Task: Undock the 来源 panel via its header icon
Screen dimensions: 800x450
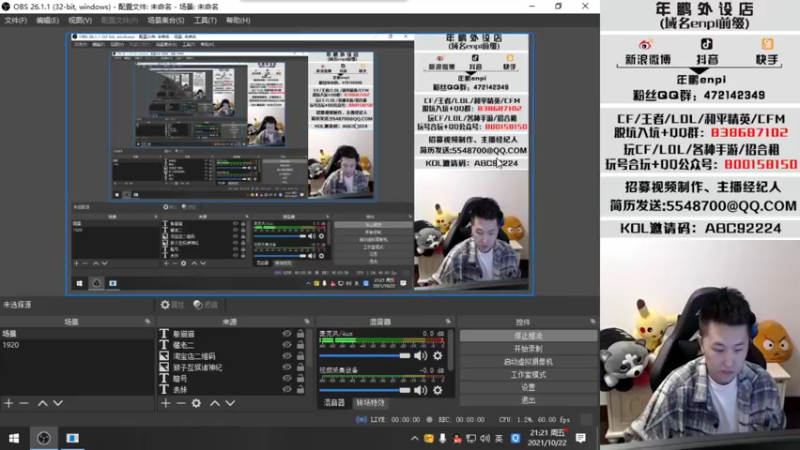Action: point(307,321)
